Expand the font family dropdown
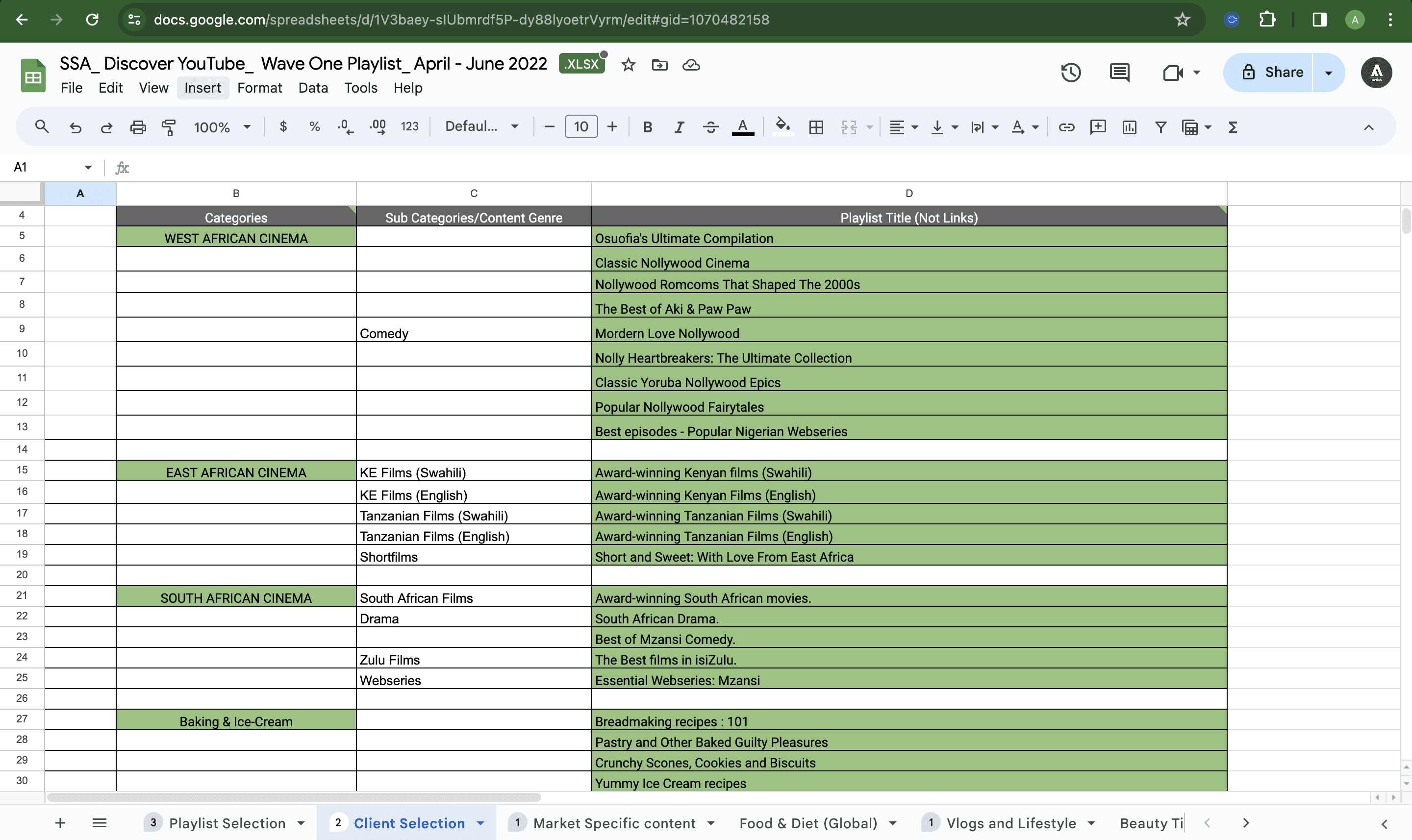Image resolution: width=1412 pixels, height=840 pixels. click(481, 127)
